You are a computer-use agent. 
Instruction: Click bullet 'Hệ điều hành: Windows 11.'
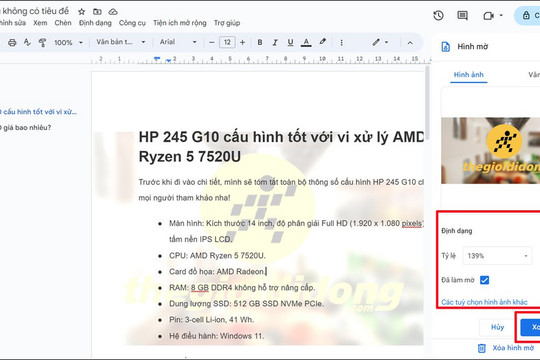(x=217, y=336)
